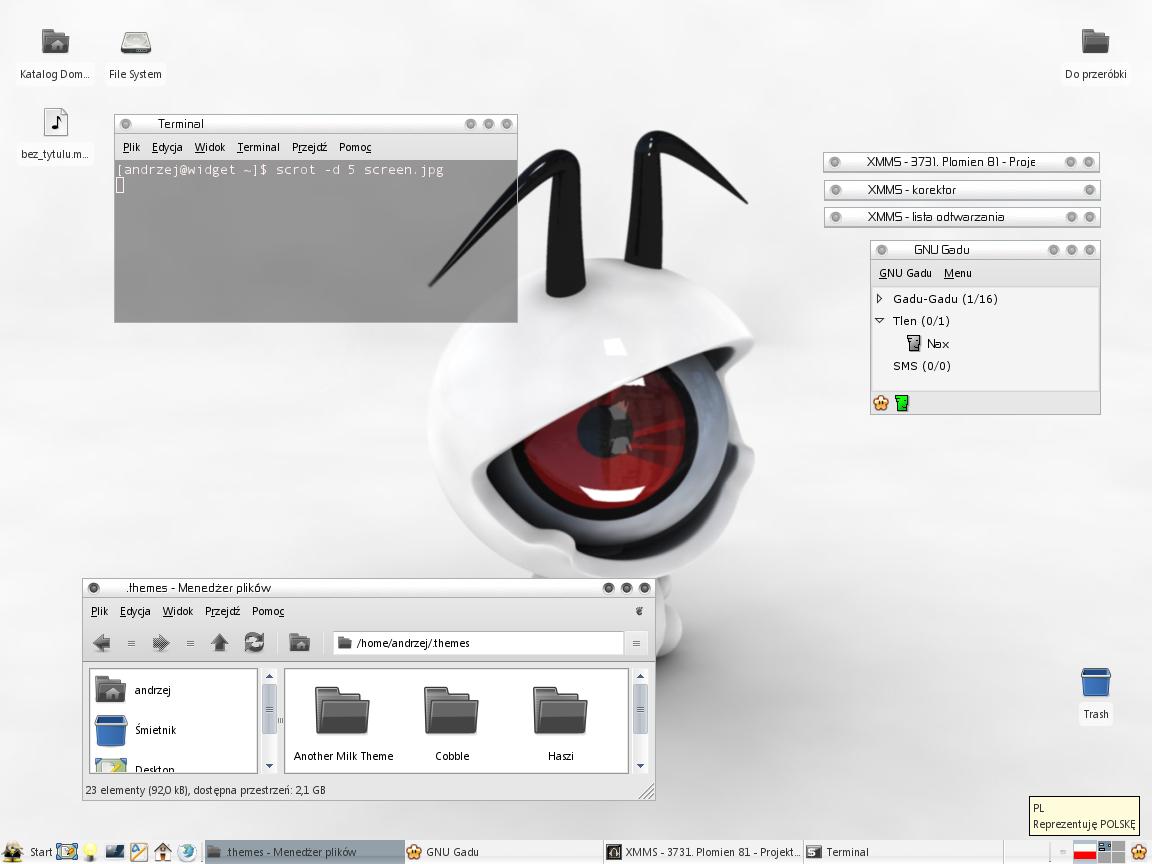This screenshot has height=864, width=1152.
Task: Reload the .themes folder view
Action: tap(254, 643)
